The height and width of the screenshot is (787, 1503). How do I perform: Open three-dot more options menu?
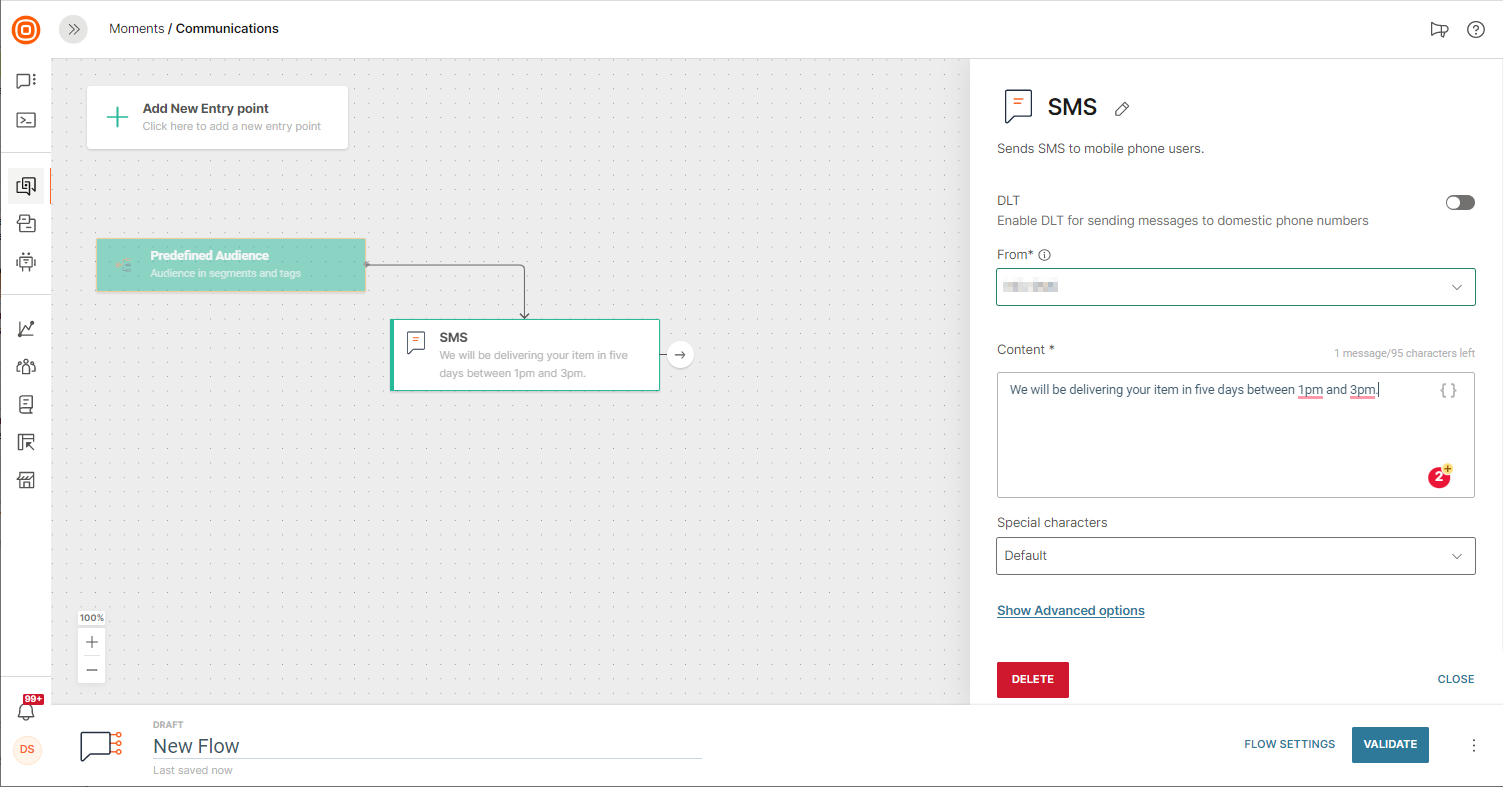pyautogui.click(x=1473, y=745)
